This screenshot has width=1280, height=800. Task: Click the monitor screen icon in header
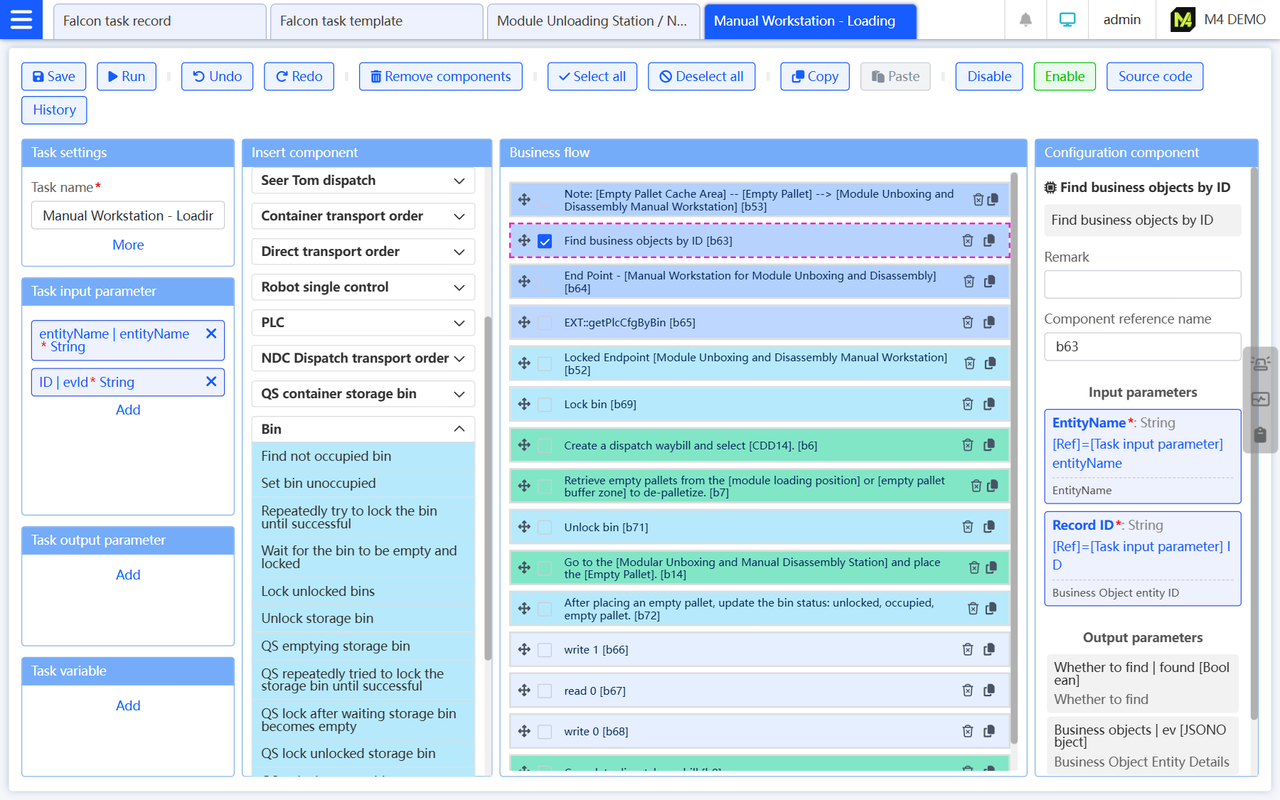tap(1067, 20)
